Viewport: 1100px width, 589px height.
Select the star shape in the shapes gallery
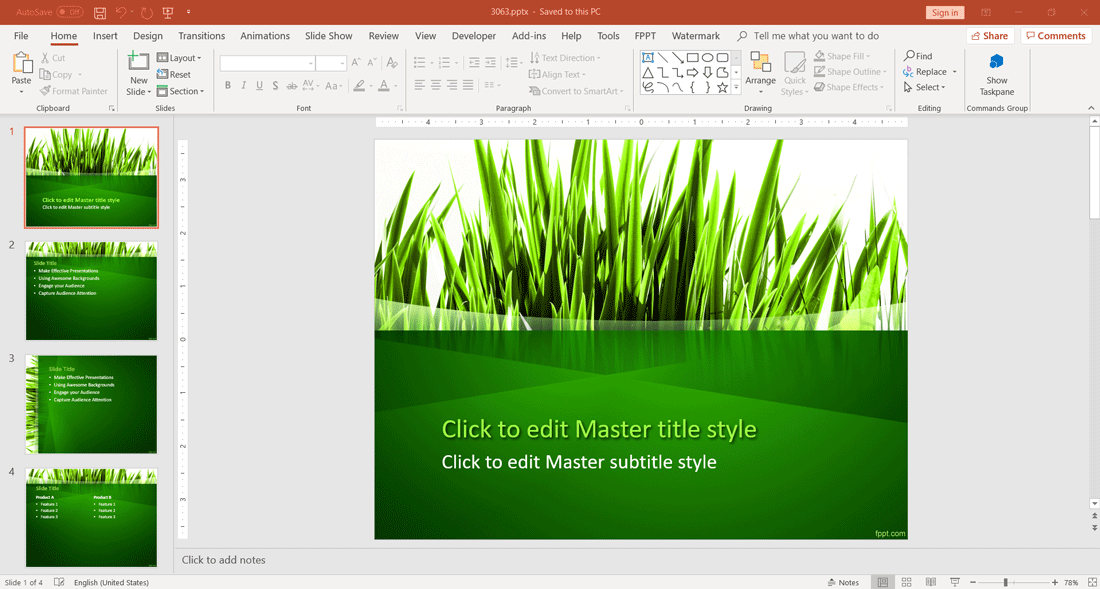pos(722,88)
